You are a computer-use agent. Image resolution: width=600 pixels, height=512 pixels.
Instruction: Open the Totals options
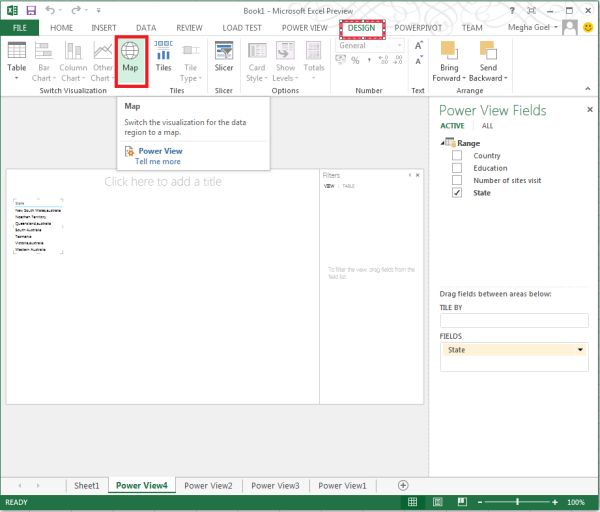(x=314, y=61)
